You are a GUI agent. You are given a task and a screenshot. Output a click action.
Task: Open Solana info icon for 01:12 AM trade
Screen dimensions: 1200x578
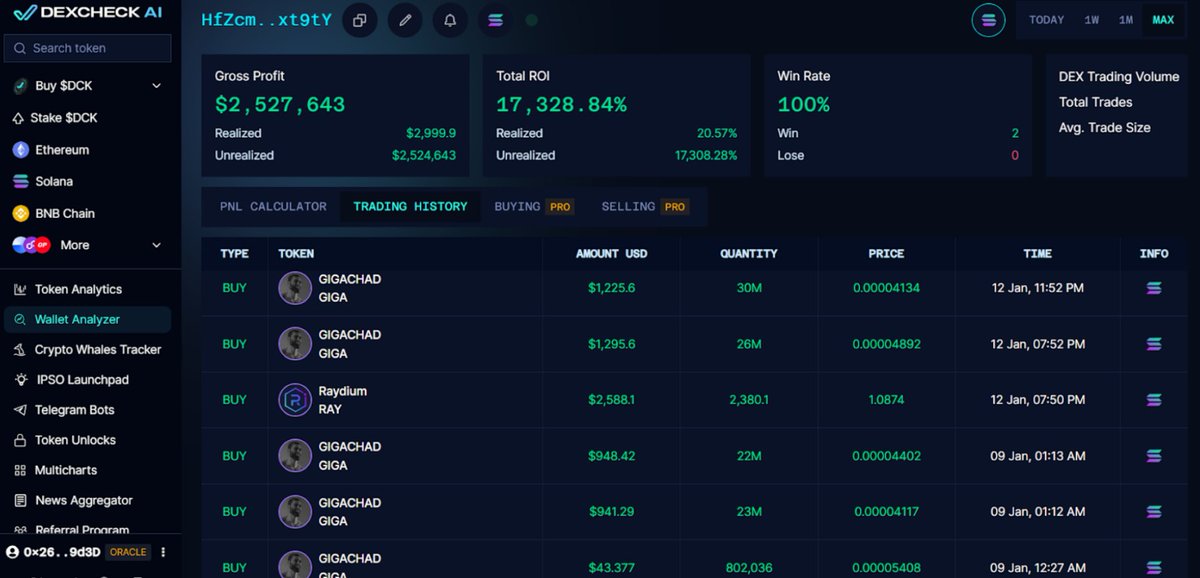coord(1154,512)
